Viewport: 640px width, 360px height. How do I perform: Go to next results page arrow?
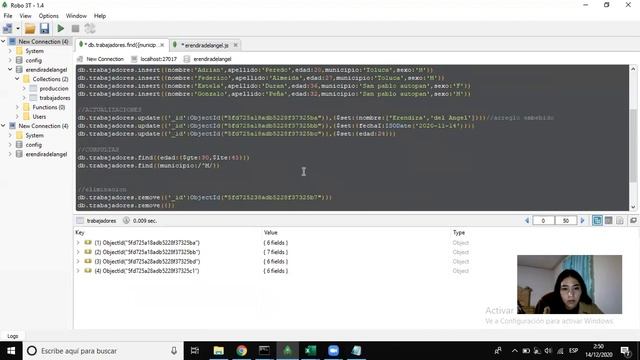click(582, 220)
